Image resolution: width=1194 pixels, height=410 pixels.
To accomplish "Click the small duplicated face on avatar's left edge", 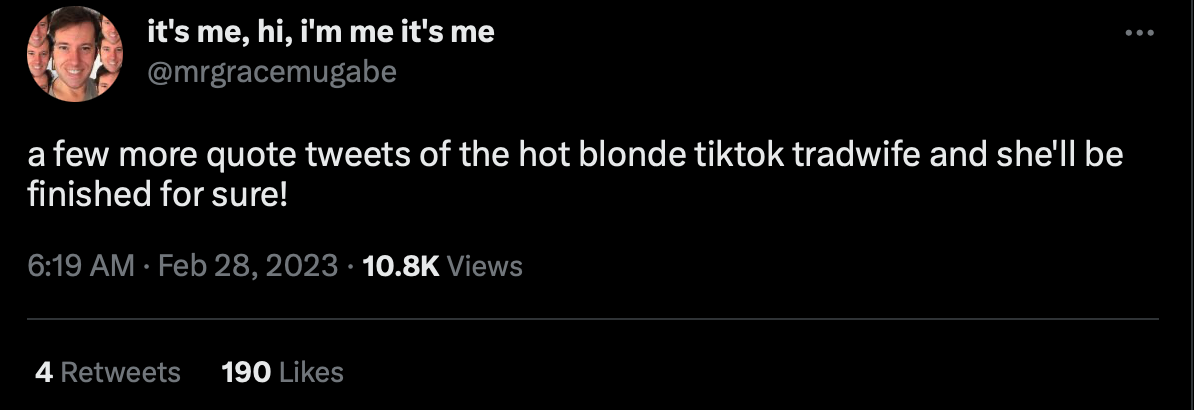I will click(x=37, y=55).
